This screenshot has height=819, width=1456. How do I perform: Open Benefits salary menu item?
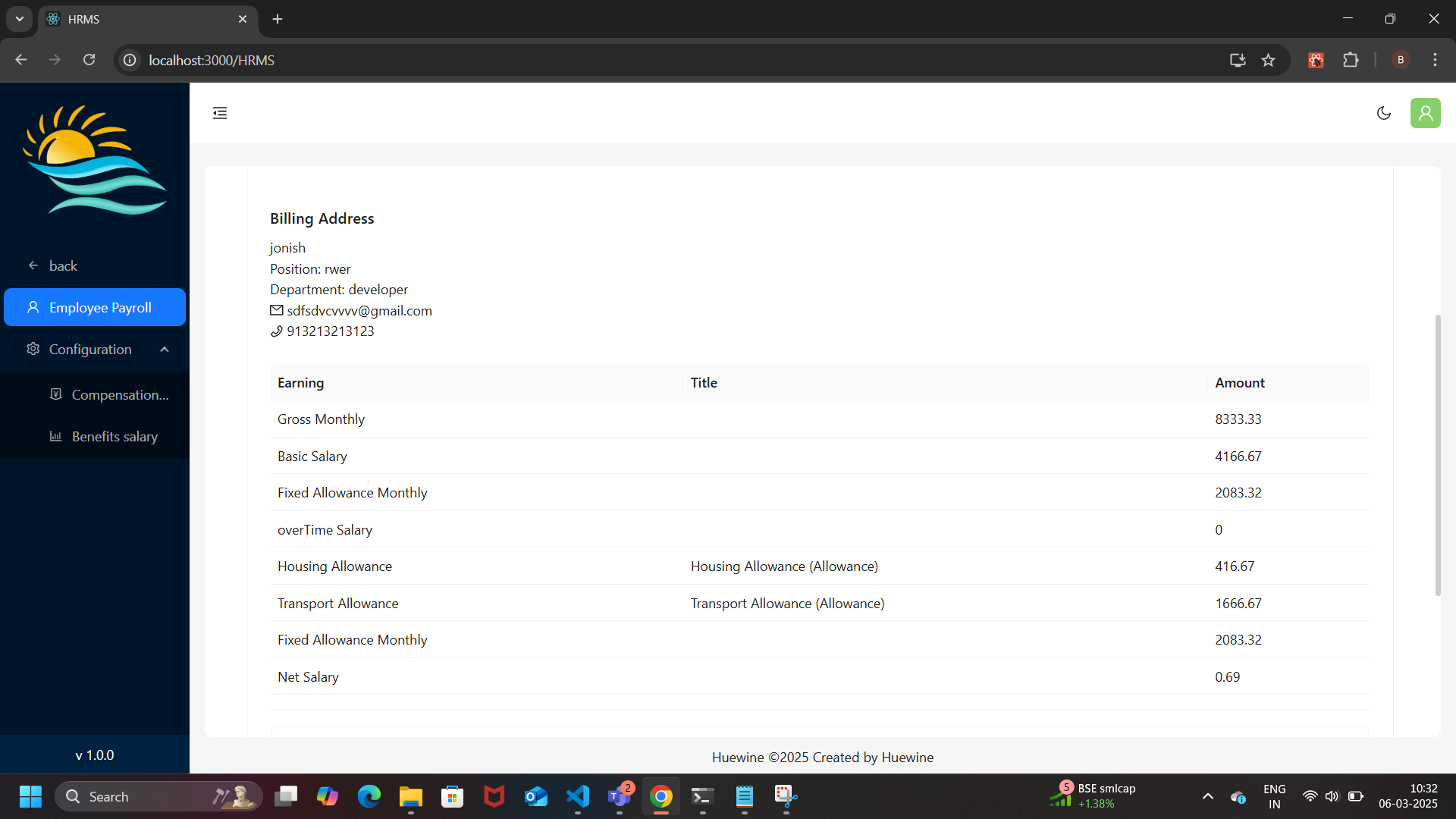(95, 436)
